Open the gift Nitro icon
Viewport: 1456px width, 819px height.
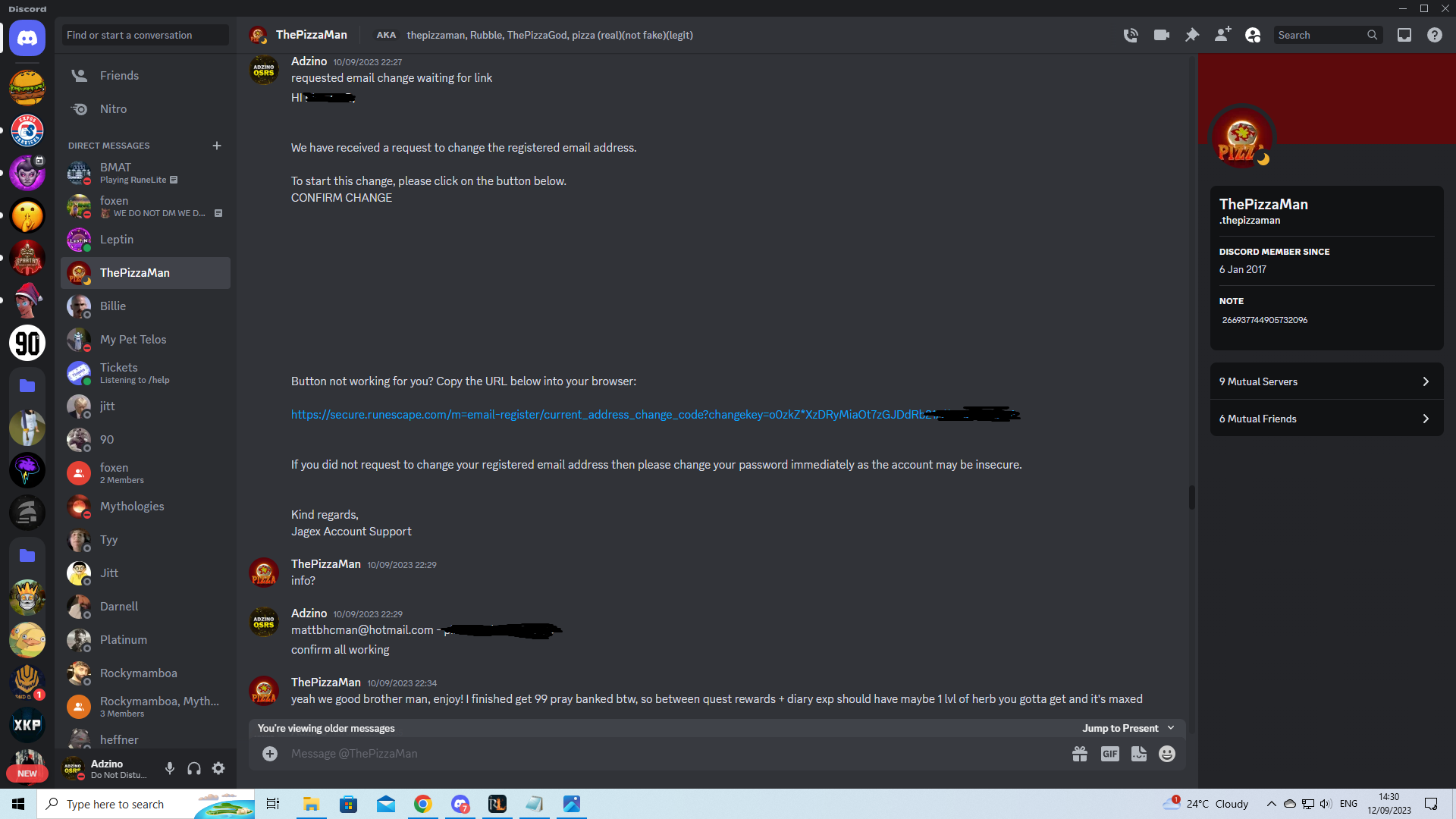1080,754
